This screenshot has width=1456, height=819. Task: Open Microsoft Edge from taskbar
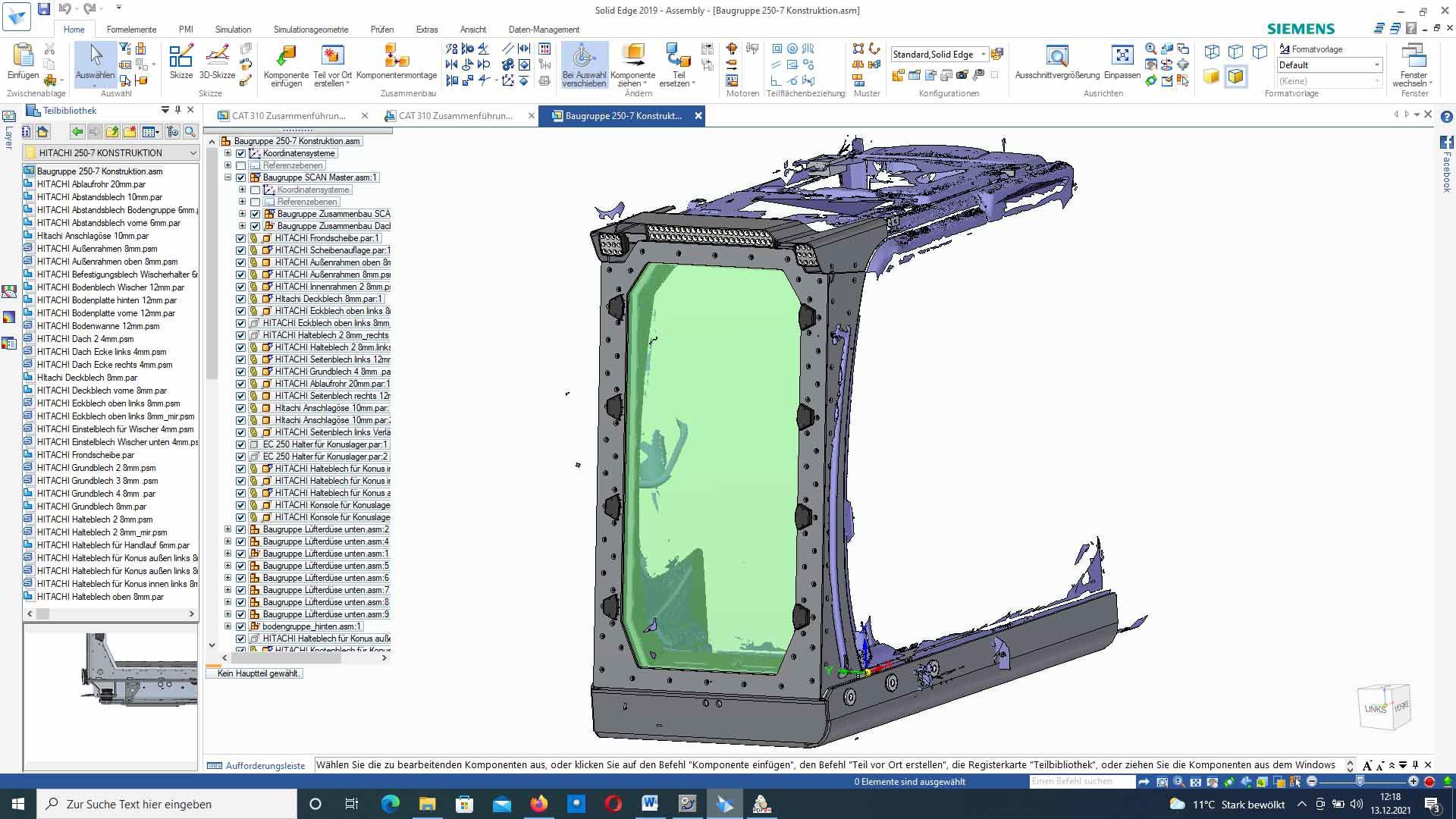390,804
